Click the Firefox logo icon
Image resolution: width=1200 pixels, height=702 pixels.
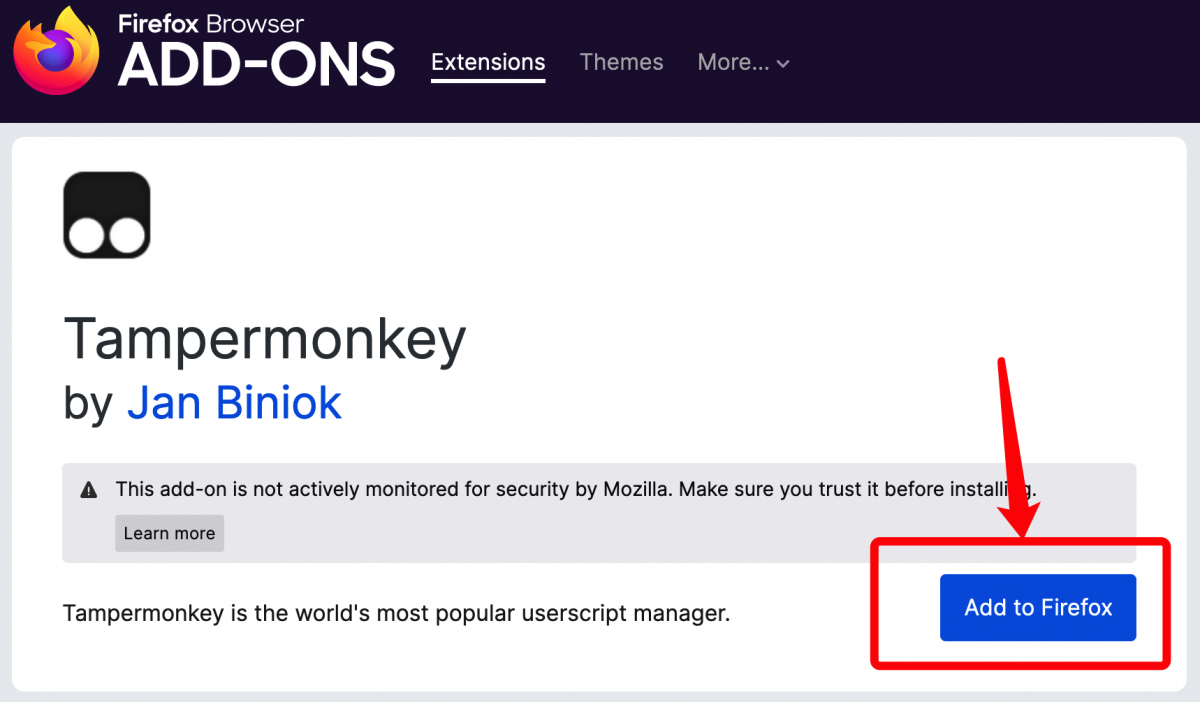point(56,53)
